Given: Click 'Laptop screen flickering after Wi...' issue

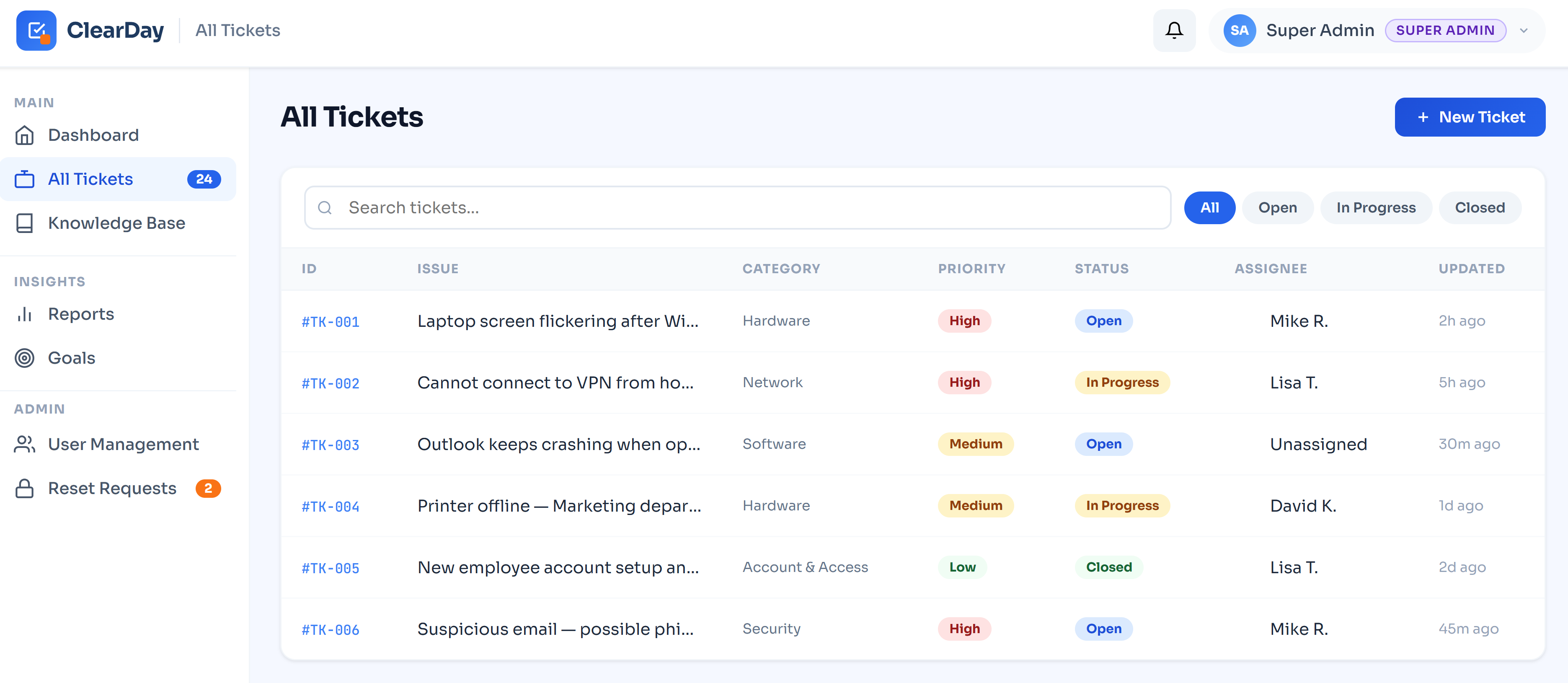Looking at the screenshot, I should [x=558, y=321].
